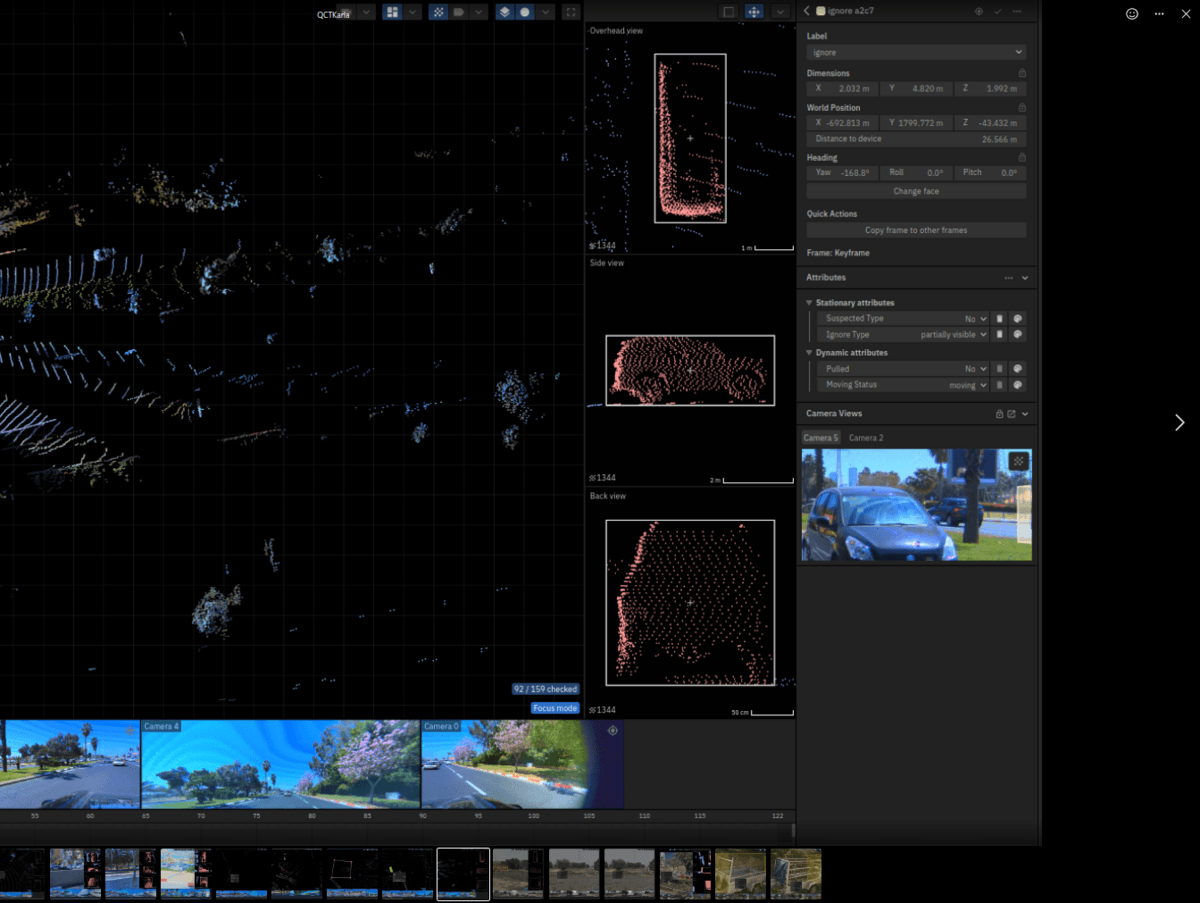Toggle the label tag display icon in the toolbar
Screen dimensions: 1200x903
(458, 12)
